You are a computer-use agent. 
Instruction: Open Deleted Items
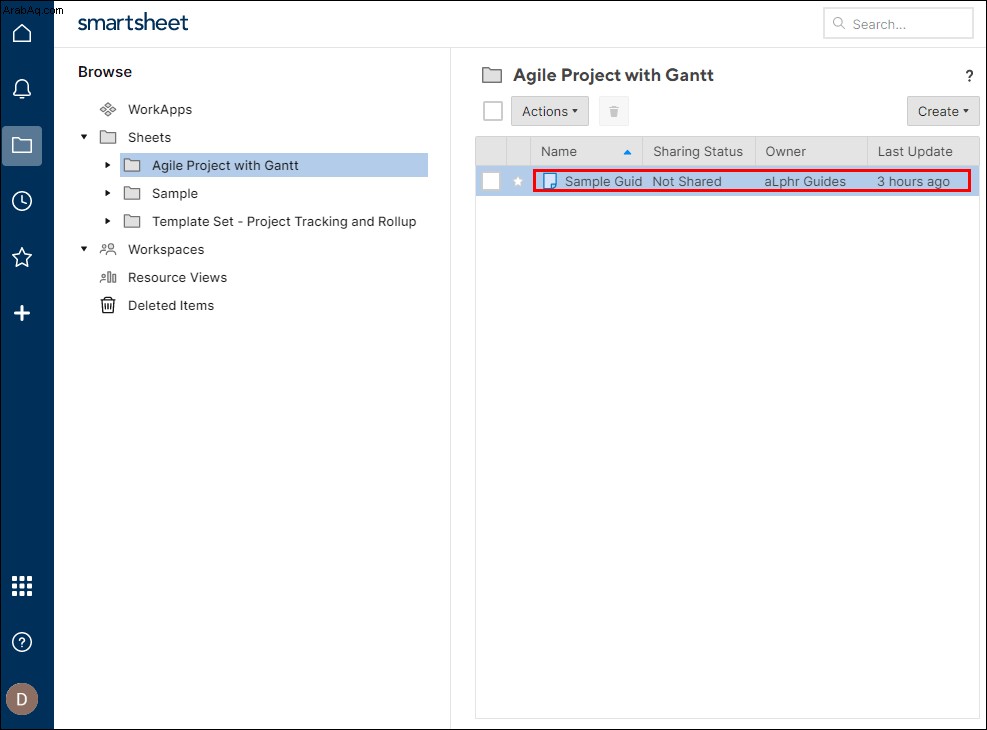coord(171,305)
